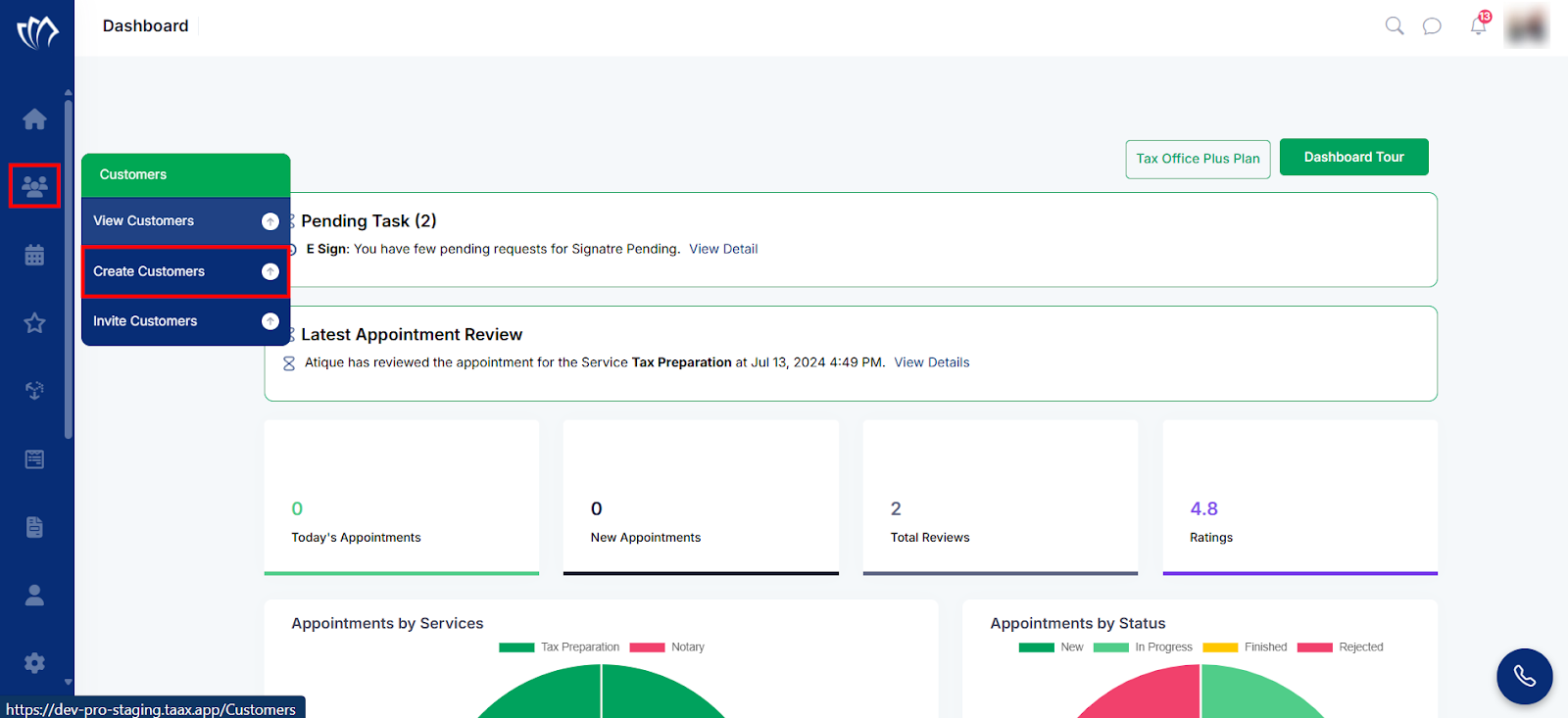Open the settings gear in sidebar
1568x718 pixels.
(34, 663)
